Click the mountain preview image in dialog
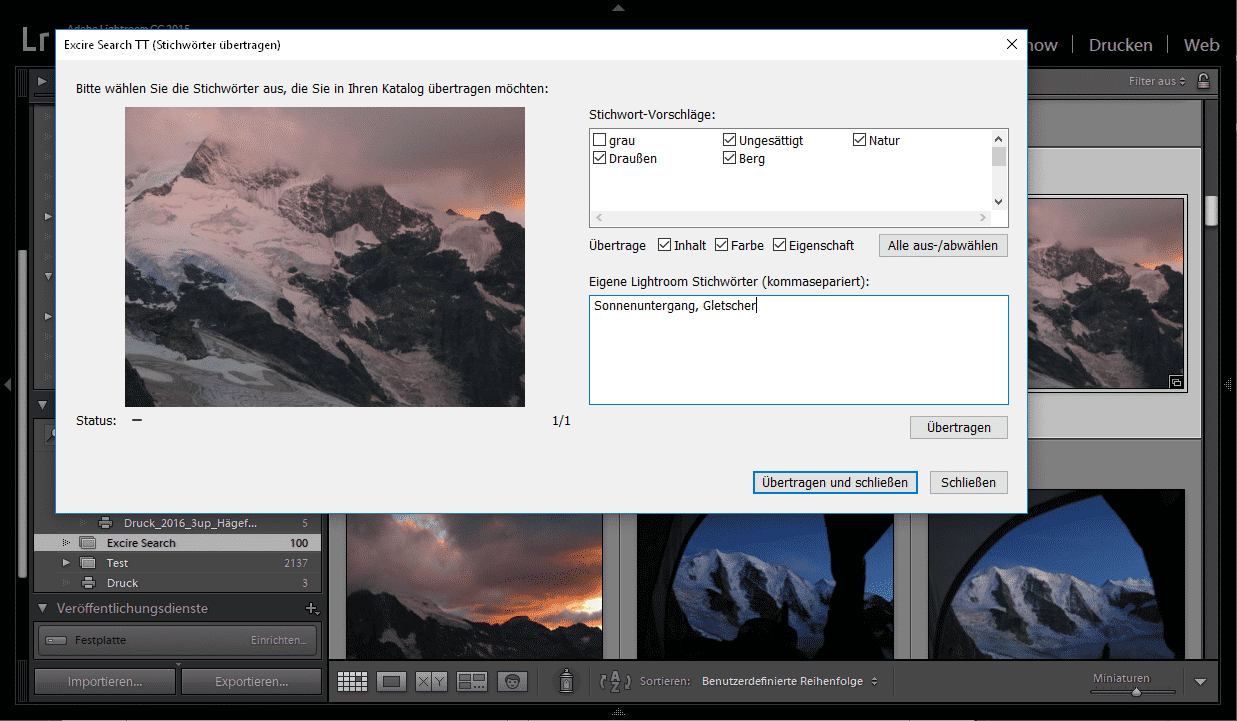1237x721 pixels. (x=324, y=257)
